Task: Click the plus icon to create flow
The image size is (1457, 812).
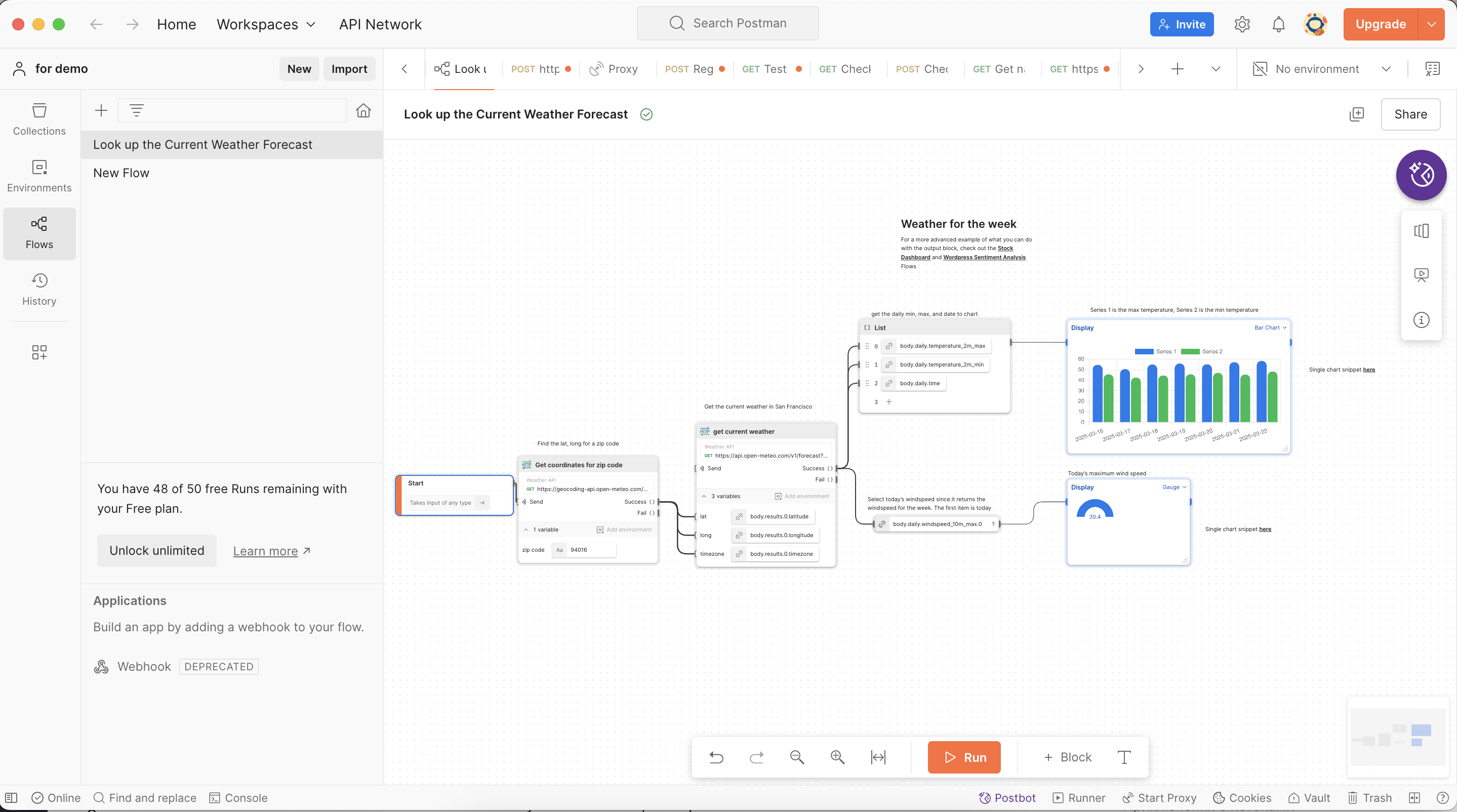Action: pyautogui.click(x=101, y=110)
